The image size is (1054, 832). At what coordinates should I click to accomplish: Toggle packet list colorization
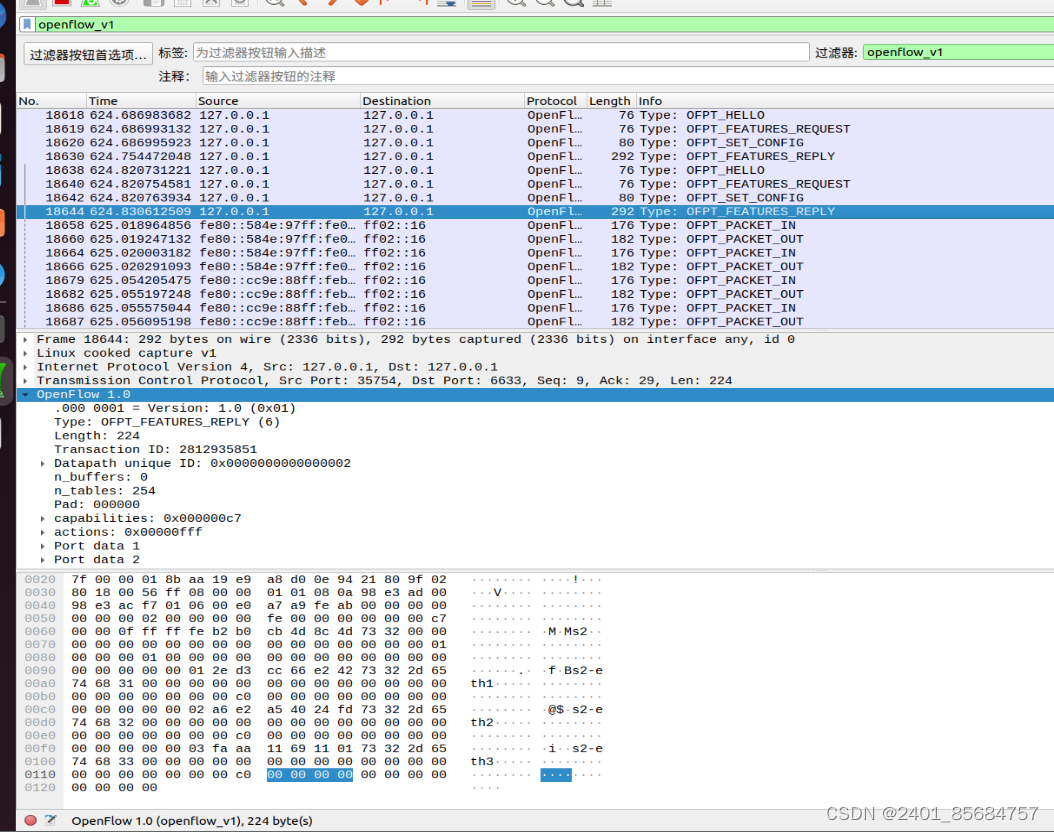tap(481, 5)
